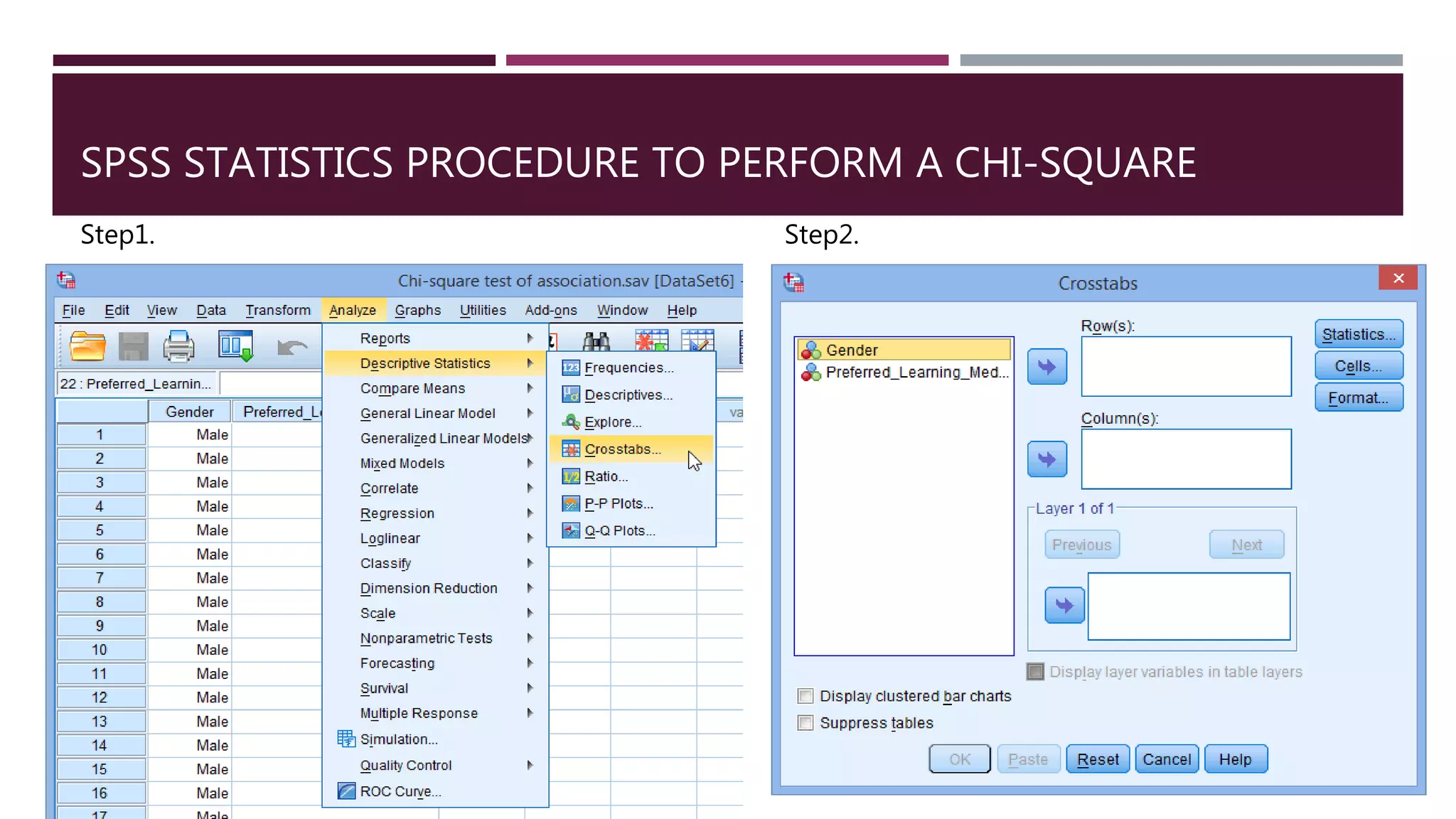Click the Undo arrow toolbar icon
The width and height of the screenshot is (1456, 819).
coord(291,347)
